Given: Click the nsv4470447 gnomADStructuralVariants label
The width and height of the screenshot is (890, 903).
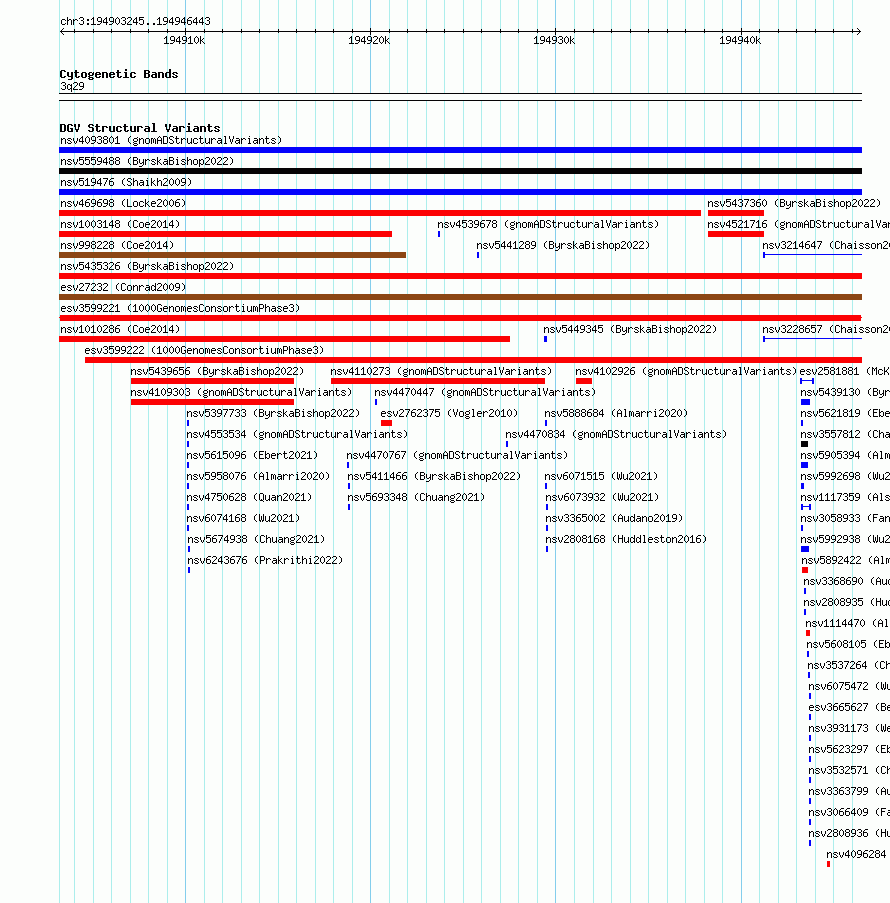Looking at the screenshot, I should (x=485, y=393).
